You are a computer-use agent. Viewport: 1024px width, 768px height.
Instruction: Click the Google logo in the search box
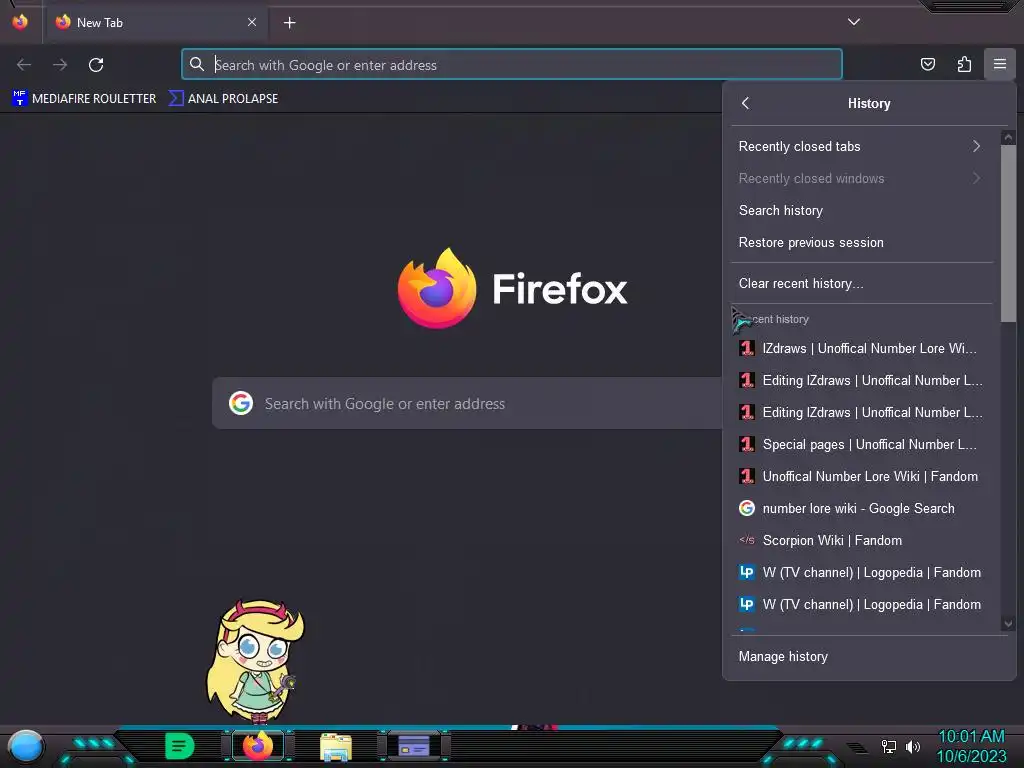240,403
